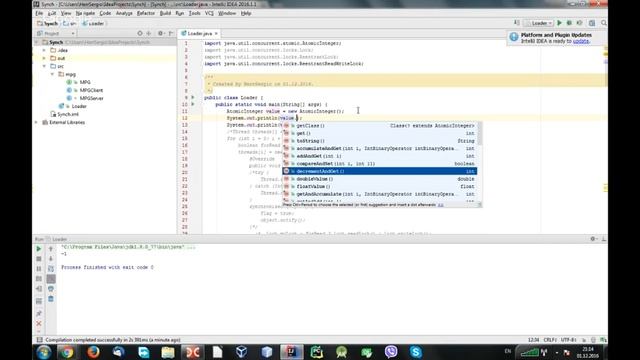
Task: Expand the .idea folder
Action: [44, 50]
